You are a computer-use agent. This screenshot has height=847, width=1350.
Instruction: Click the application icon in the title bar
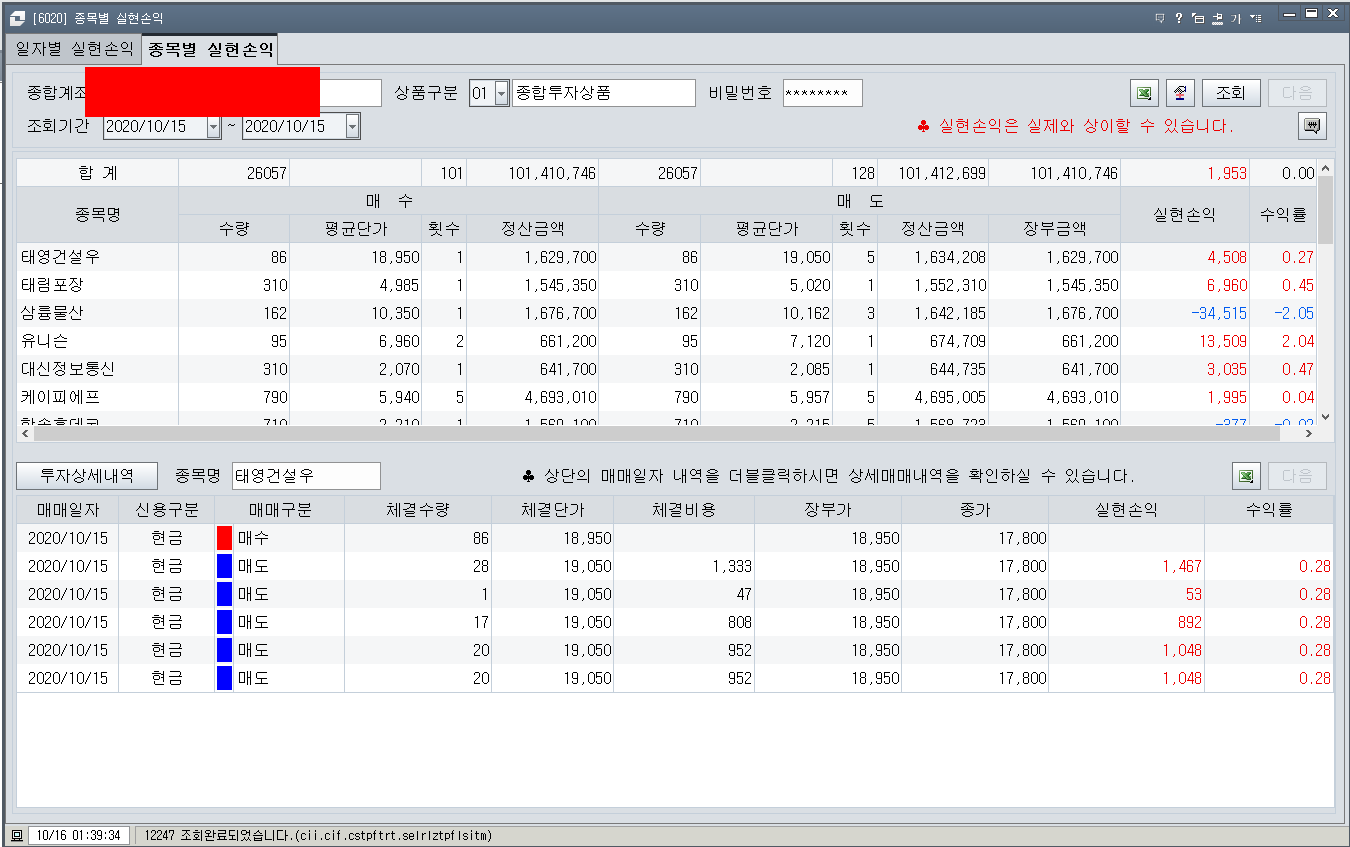[16, 18]
